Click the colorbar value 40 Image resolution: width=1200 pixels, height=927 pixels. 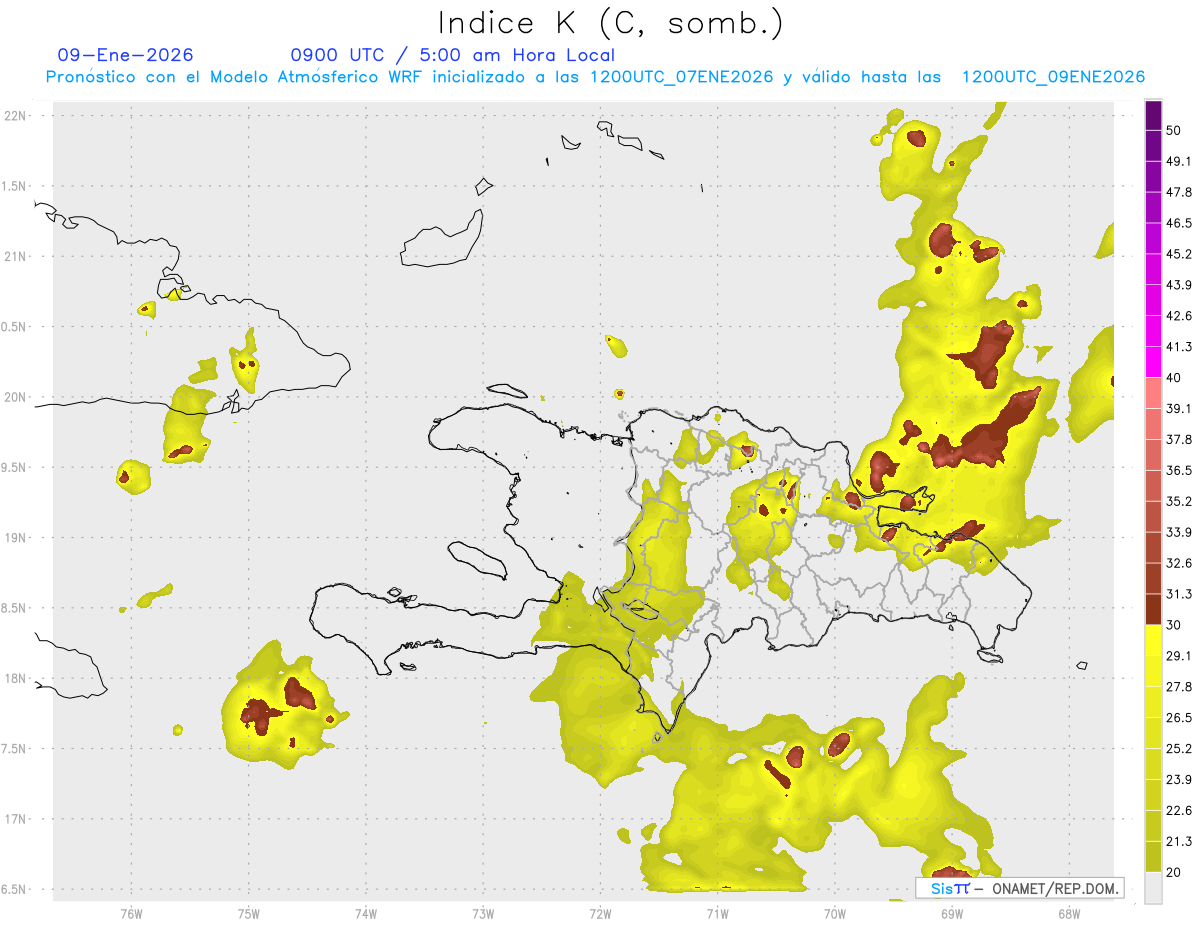click(x=1174, y=378)
